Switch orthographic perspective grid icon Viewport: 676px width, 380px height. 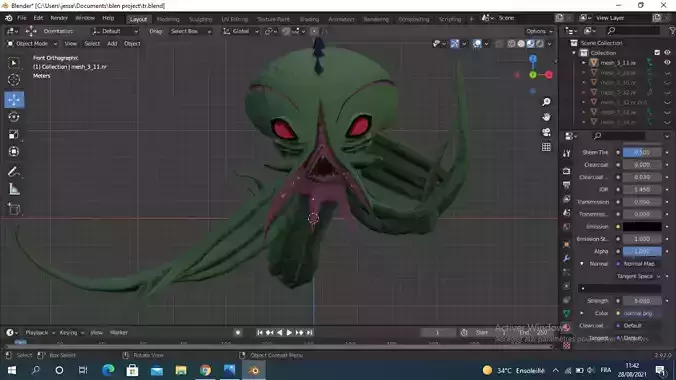click(546, 147)
